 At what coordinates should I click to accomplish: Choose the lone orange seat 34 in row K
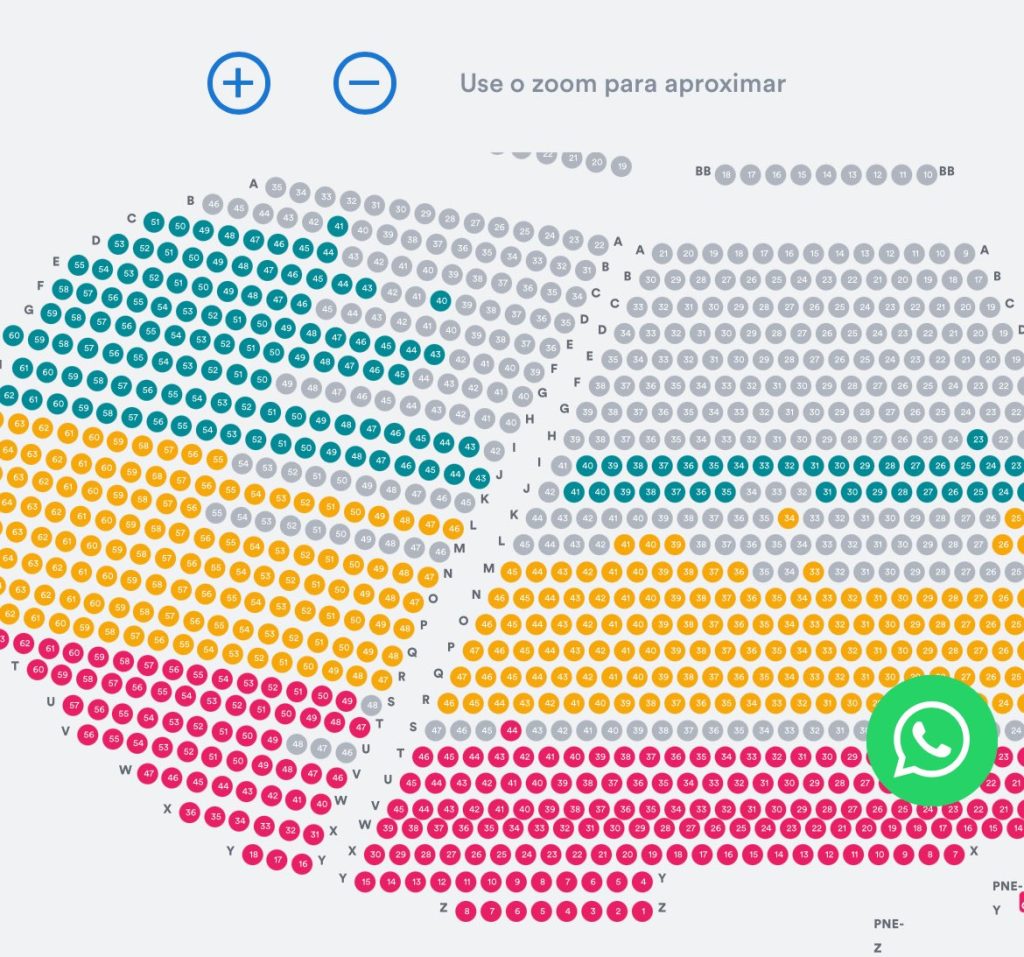(x=788, y=518)
